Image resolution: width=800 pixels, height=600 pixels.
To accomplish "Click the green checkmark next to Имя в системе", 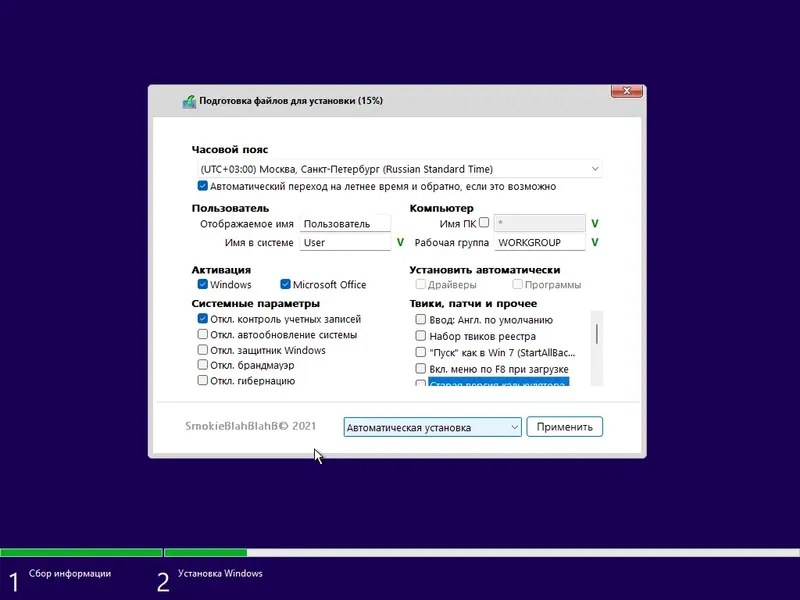I will point(399,242).
